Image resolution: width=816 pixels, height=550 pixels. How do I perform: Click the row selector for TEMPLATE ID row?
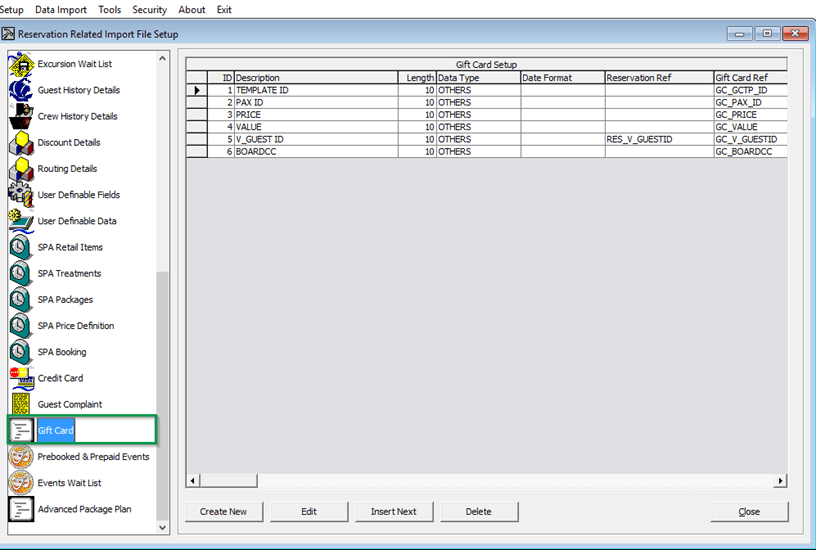pos(197,90)
